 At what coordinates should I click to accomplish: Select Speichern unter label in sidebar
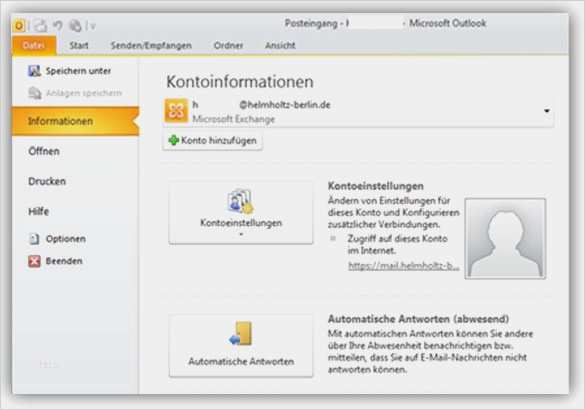click(x=78, y=71)
